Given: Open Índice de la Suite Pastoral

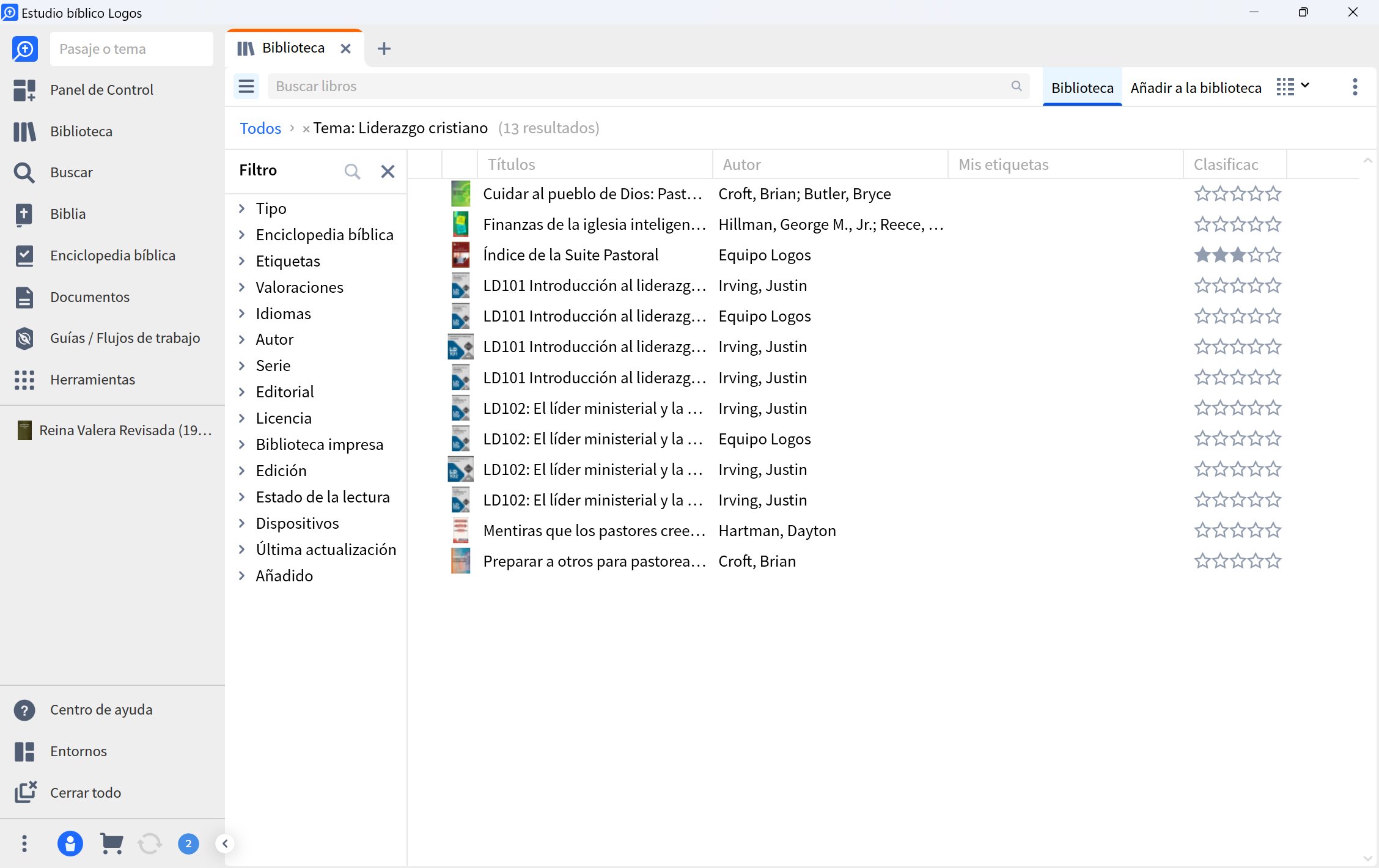Looking at the screenshot, I should [570, 255].
